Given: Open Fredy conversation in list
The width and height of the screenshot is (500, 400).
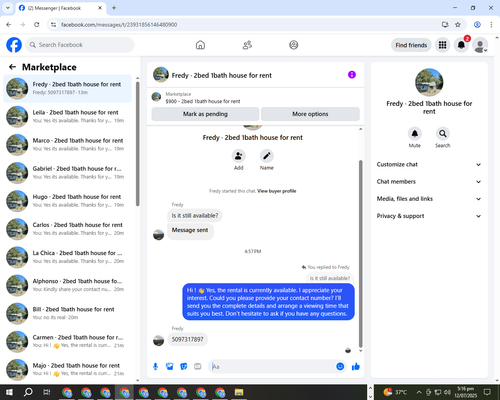Looking at the screenshot, I should click(x=67, y=89).
